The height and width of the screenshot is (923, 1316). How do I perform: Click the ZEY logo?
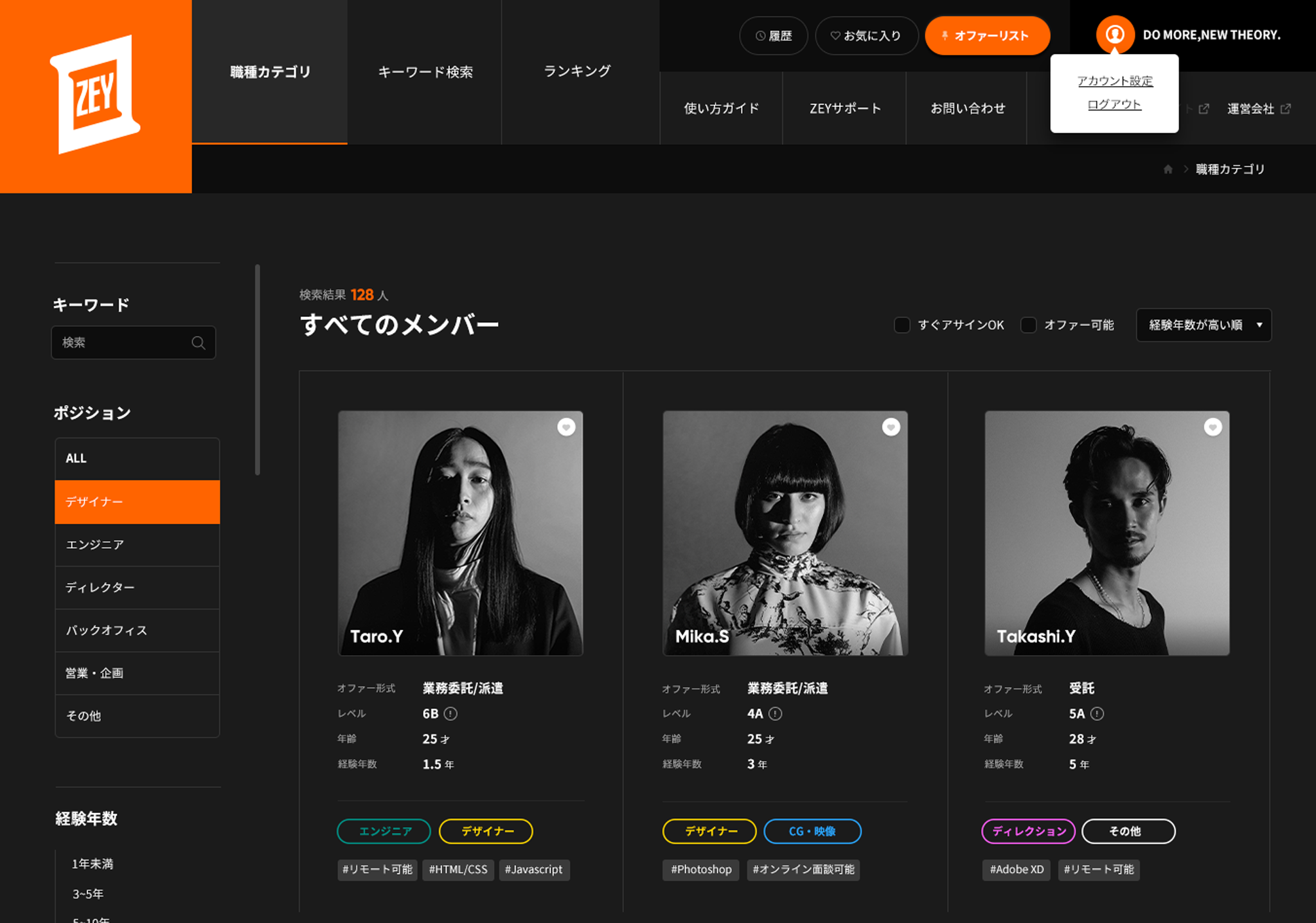pos(95,95)
